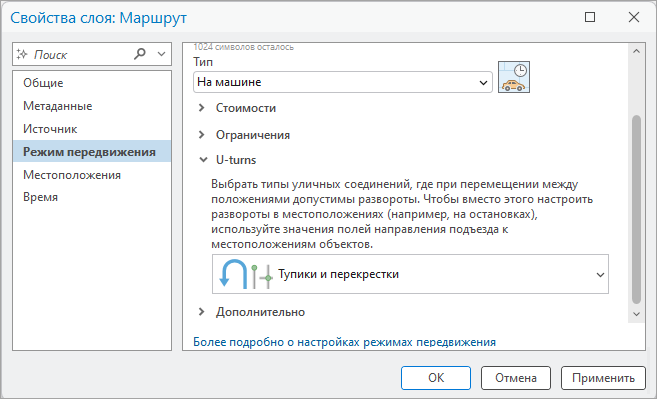Screen dimensions: 657x399
Task: Close the Свойства слоя dialog
Action: click(634, 17)
